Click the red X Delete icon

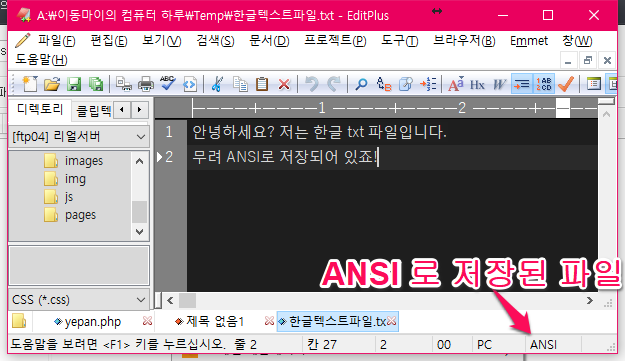[x=284, y=84]
